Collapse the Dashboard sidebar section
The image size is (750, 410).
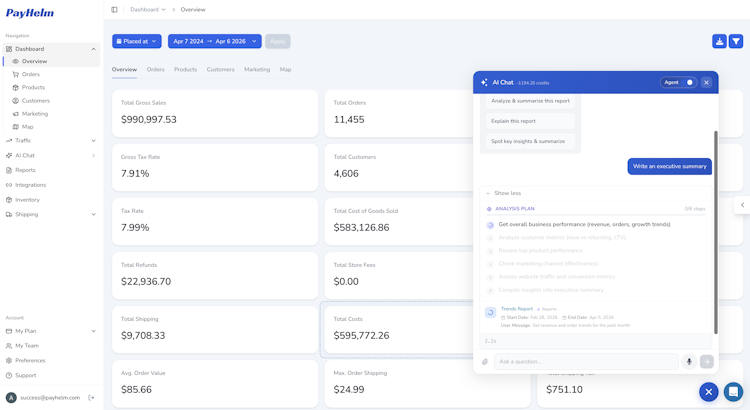(x=93, y=49)
